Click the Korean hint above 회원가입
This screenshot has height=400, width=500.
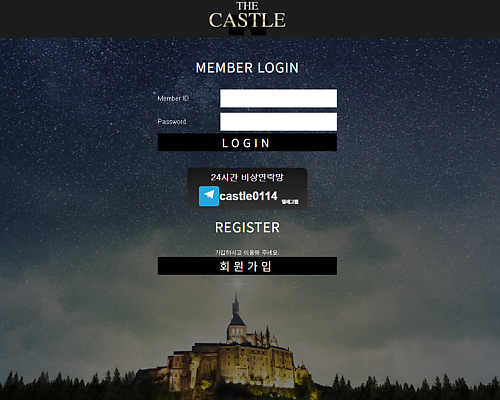(247, 252)
